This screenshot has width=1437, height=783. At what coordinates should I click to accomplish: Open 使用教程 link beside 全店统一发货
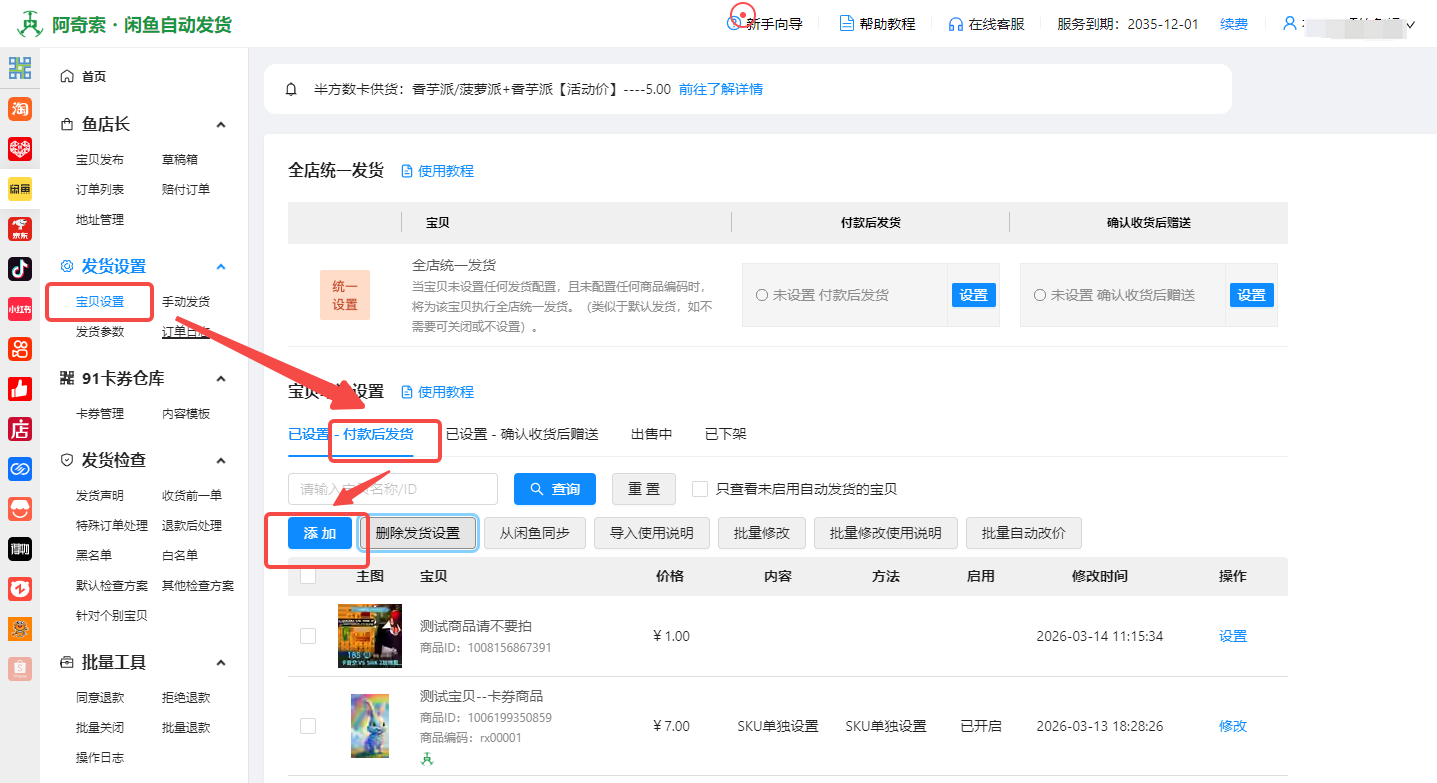click(x=438, y=171)
